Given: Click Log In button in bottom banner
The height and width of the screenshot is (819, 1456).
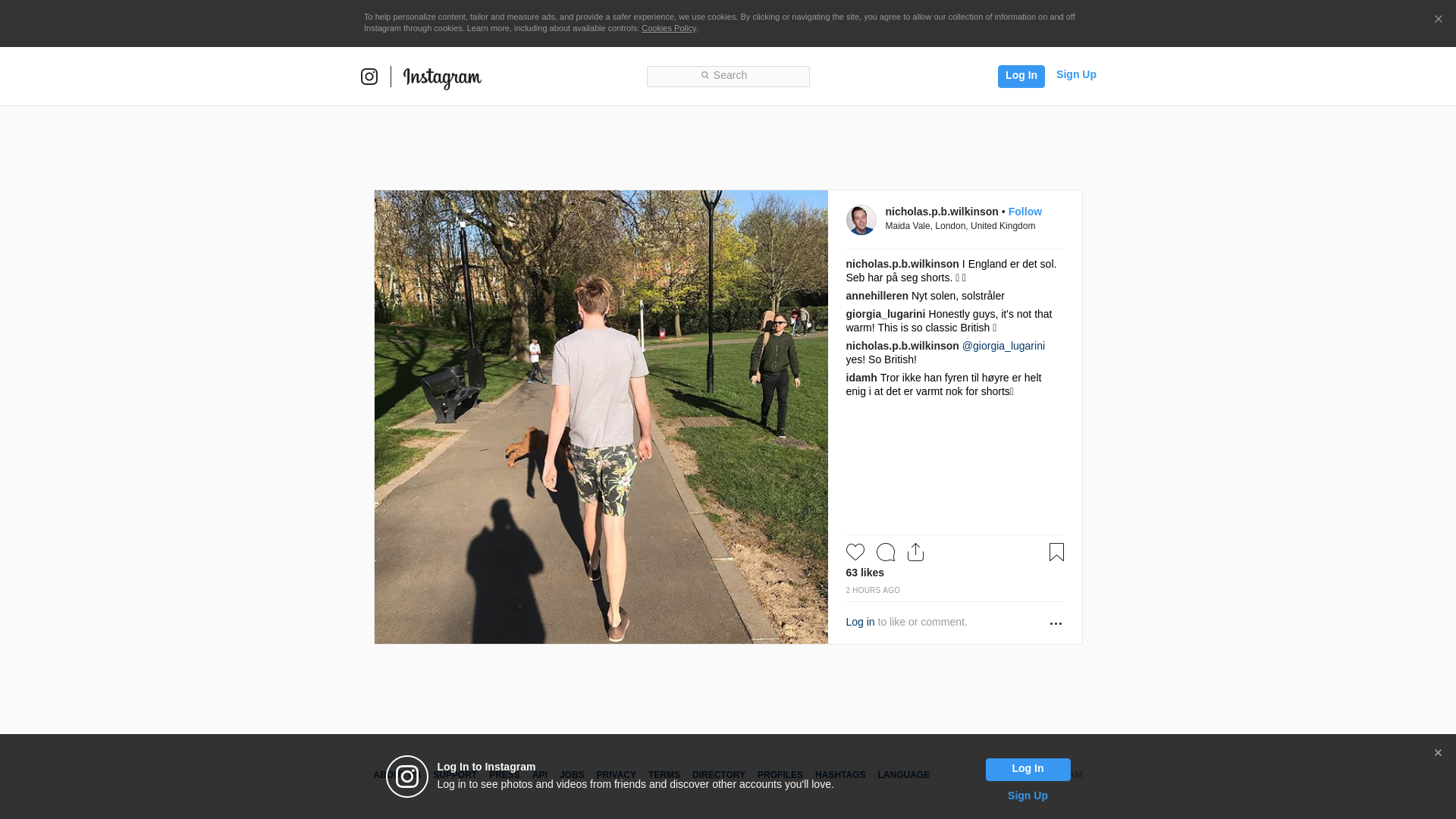Looking at the screenshot, I should coord(1028,770).
